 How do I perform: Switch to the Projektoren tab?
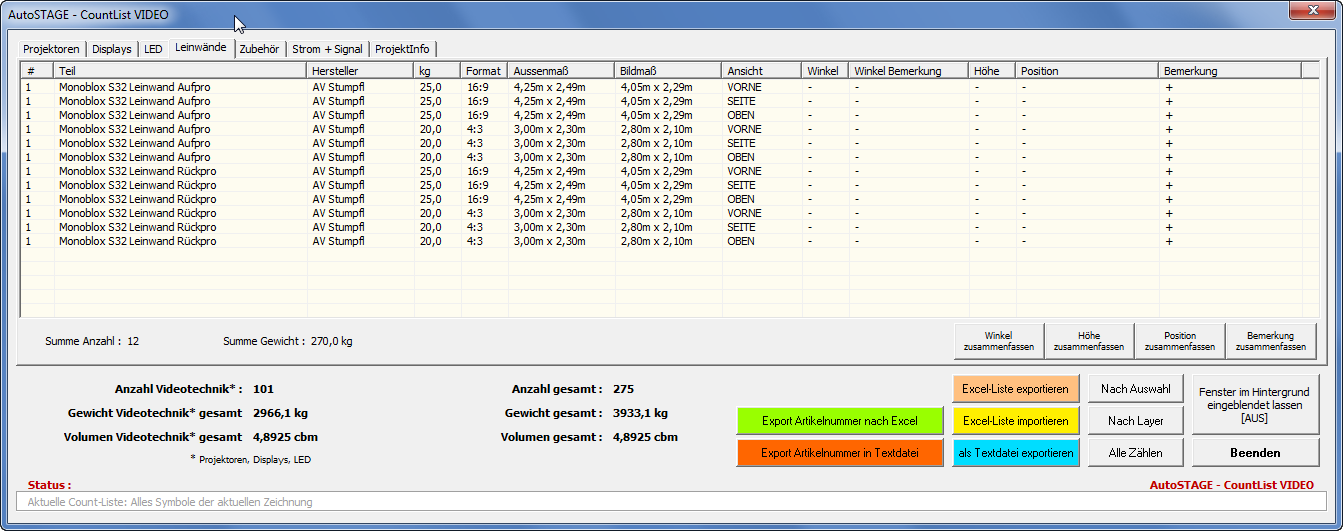[x=51, y=49]
